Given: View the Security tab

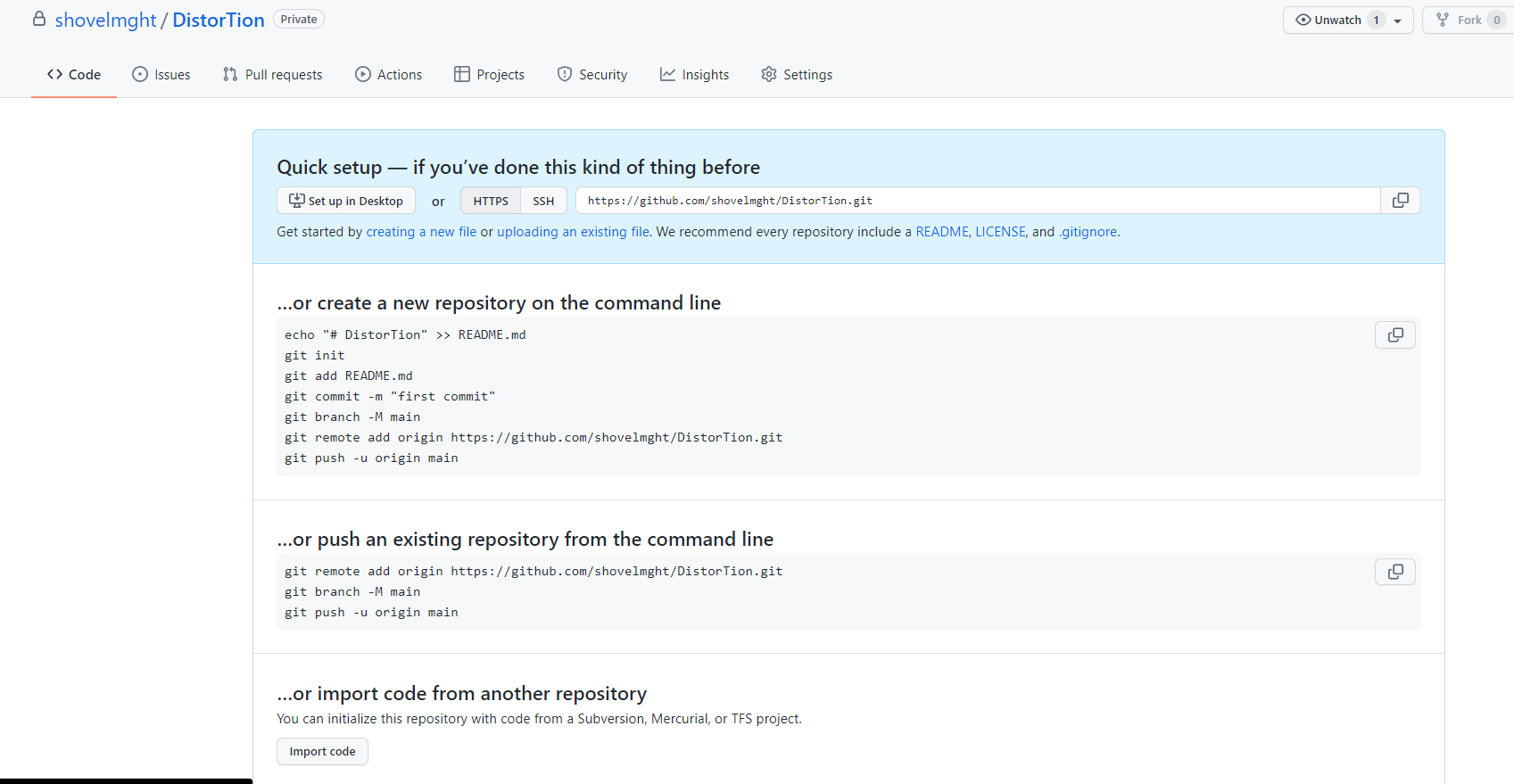Looking at the screenshot, I should coord(592,75).
